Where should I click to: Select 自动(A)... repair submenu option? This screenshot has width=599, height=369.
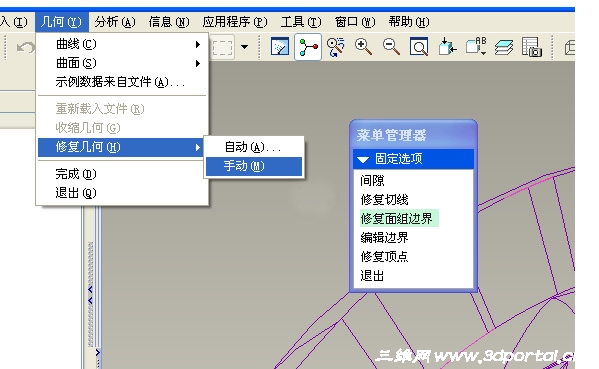click(x=254, y=147)
